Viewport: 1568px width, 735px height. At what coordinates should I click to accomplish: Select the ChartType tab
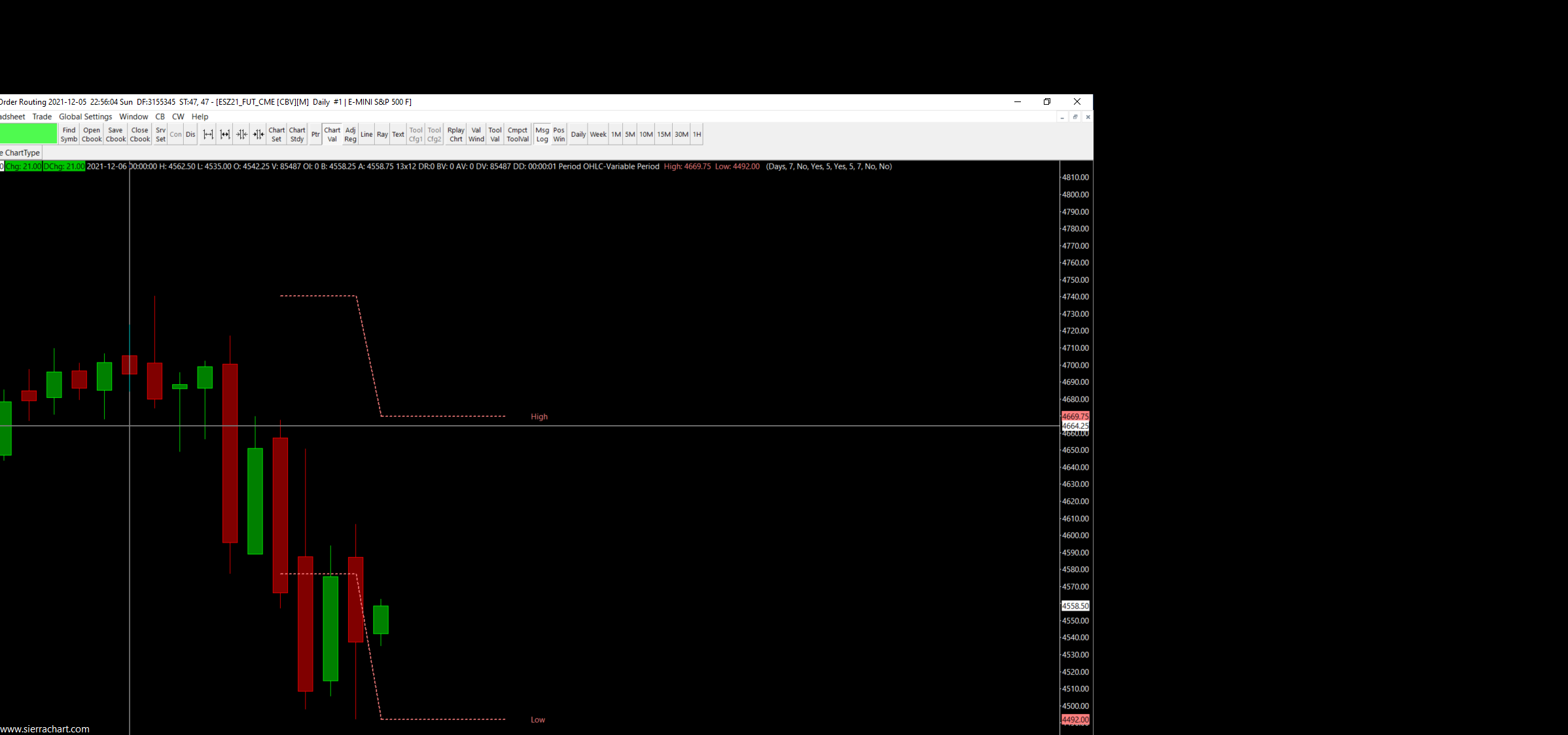21,152
